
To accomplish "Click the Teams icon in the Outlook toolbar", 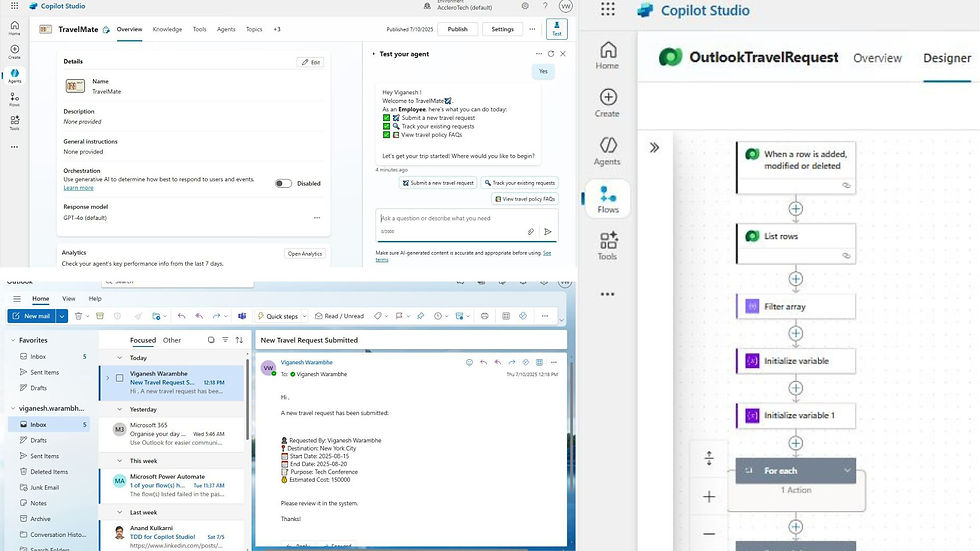I will coord(242,316).
